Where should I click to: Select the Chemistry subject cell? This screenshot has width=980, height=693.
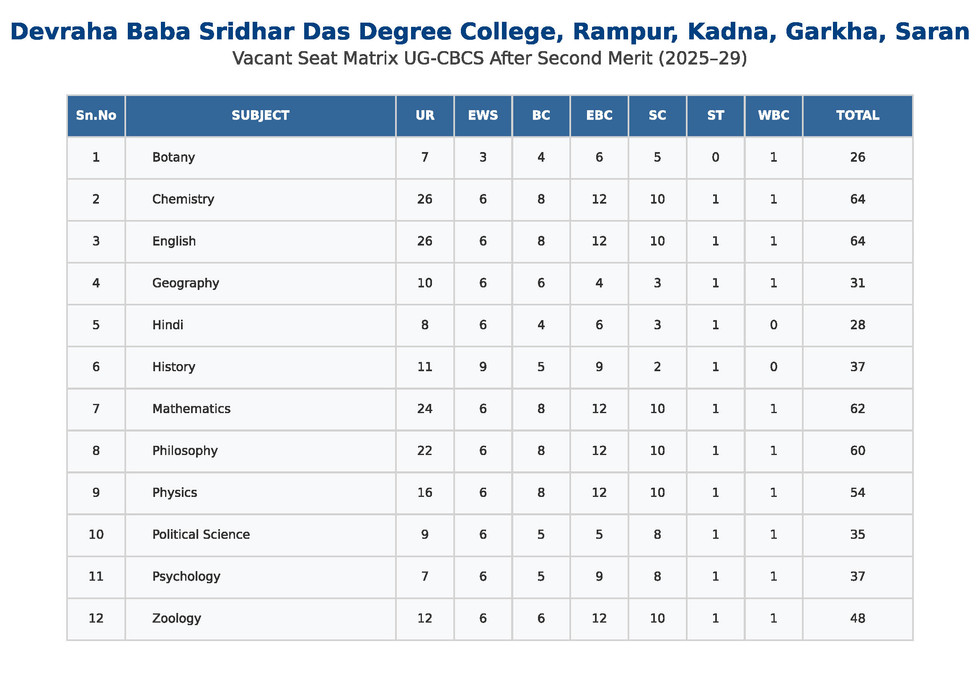pyautogui.click(x=183, y=199)
